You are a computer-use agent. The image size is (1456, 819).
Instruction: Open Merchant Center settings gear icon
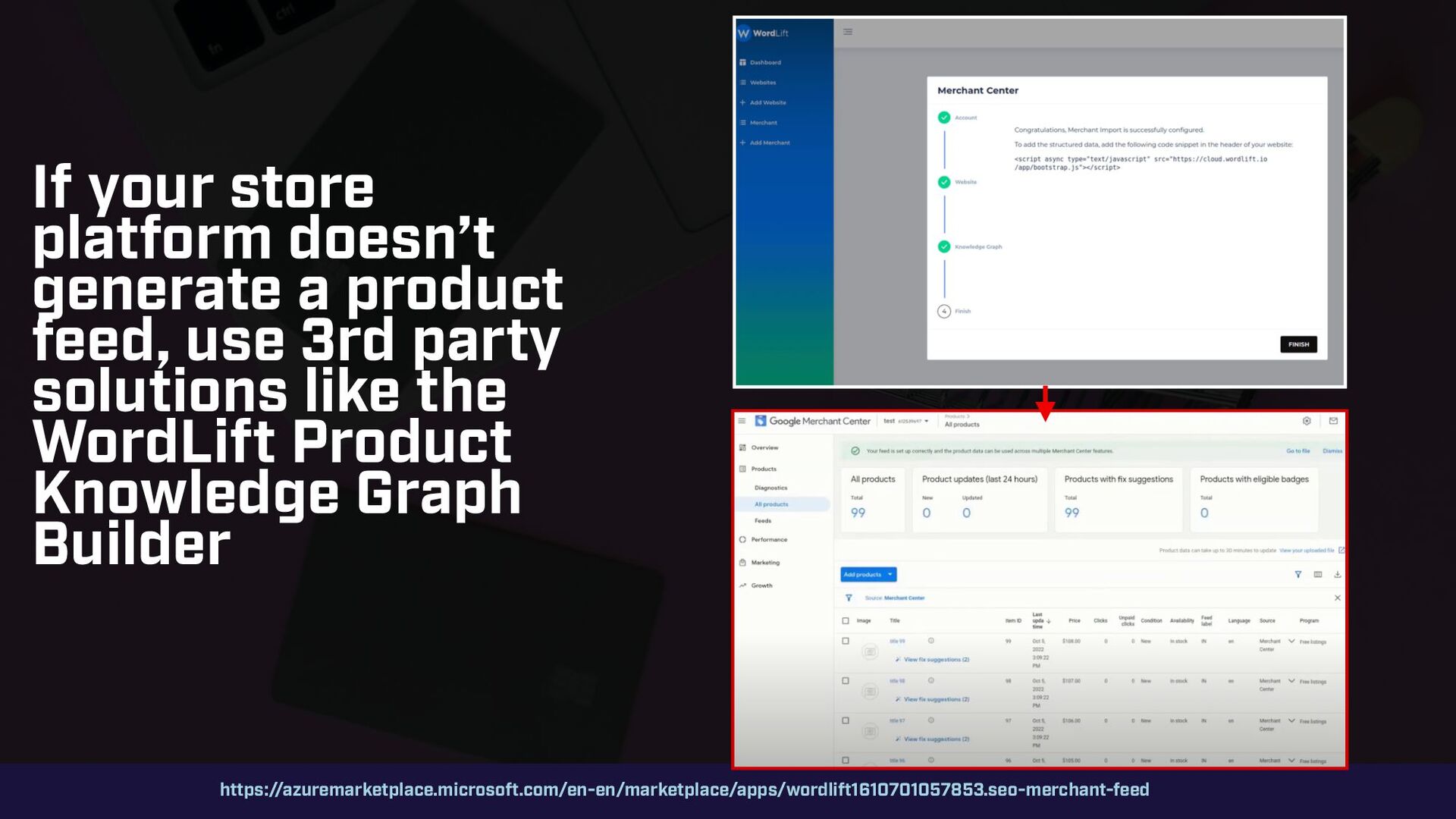pyautogui.click(x=1307, y=421)
